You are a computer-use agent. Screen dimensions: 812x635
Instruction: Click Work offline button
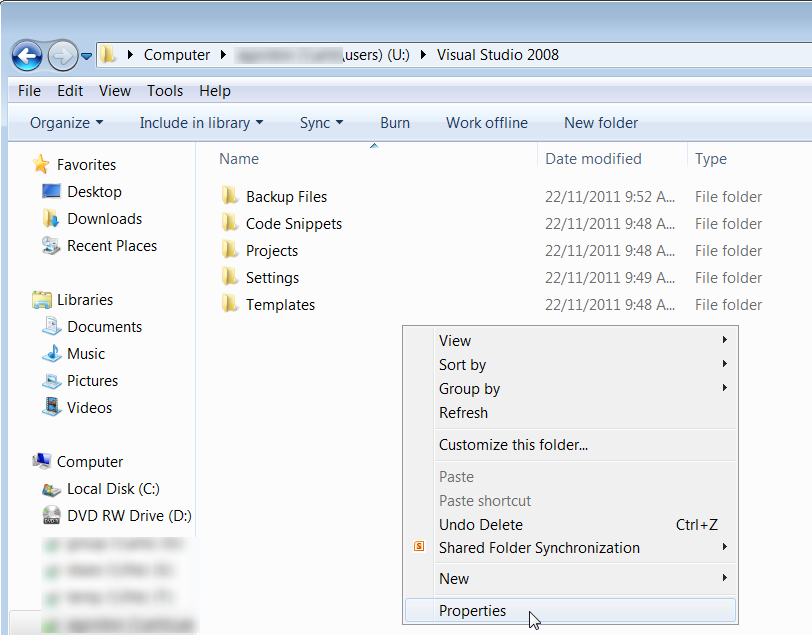(487, 123)
